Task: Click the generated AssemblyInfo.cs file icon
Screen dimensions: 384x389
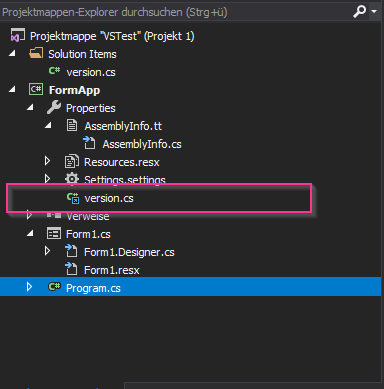Action: [x=90, y=143]
